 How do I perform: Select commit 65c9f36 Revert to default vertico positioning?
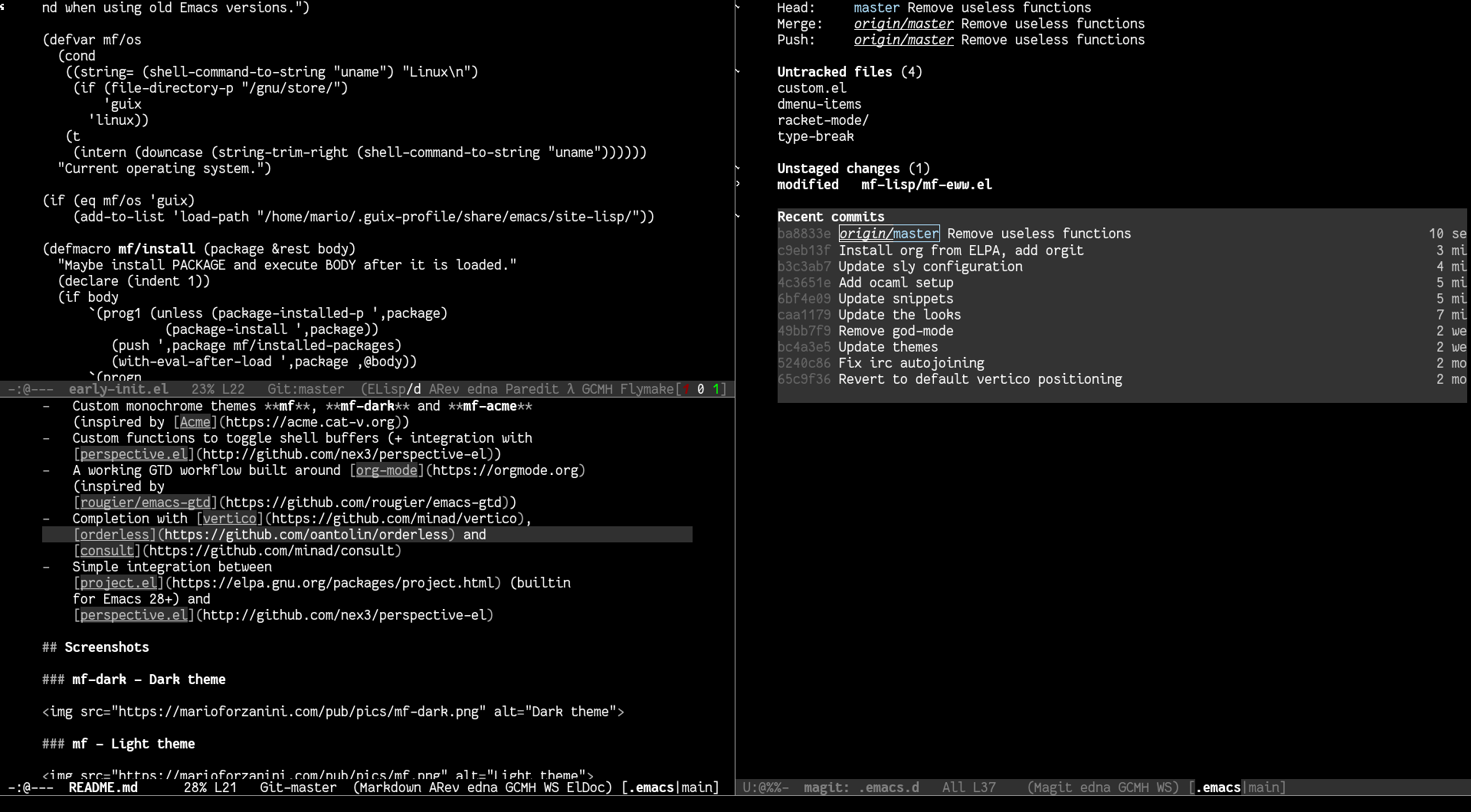click(980, 379)
